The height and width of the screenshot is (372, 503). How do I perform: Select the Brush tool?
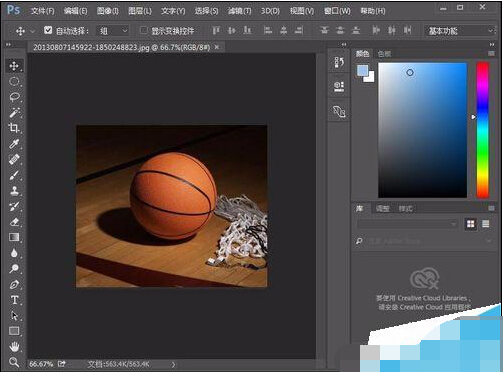pyautogui.click(x=14, y=175)
